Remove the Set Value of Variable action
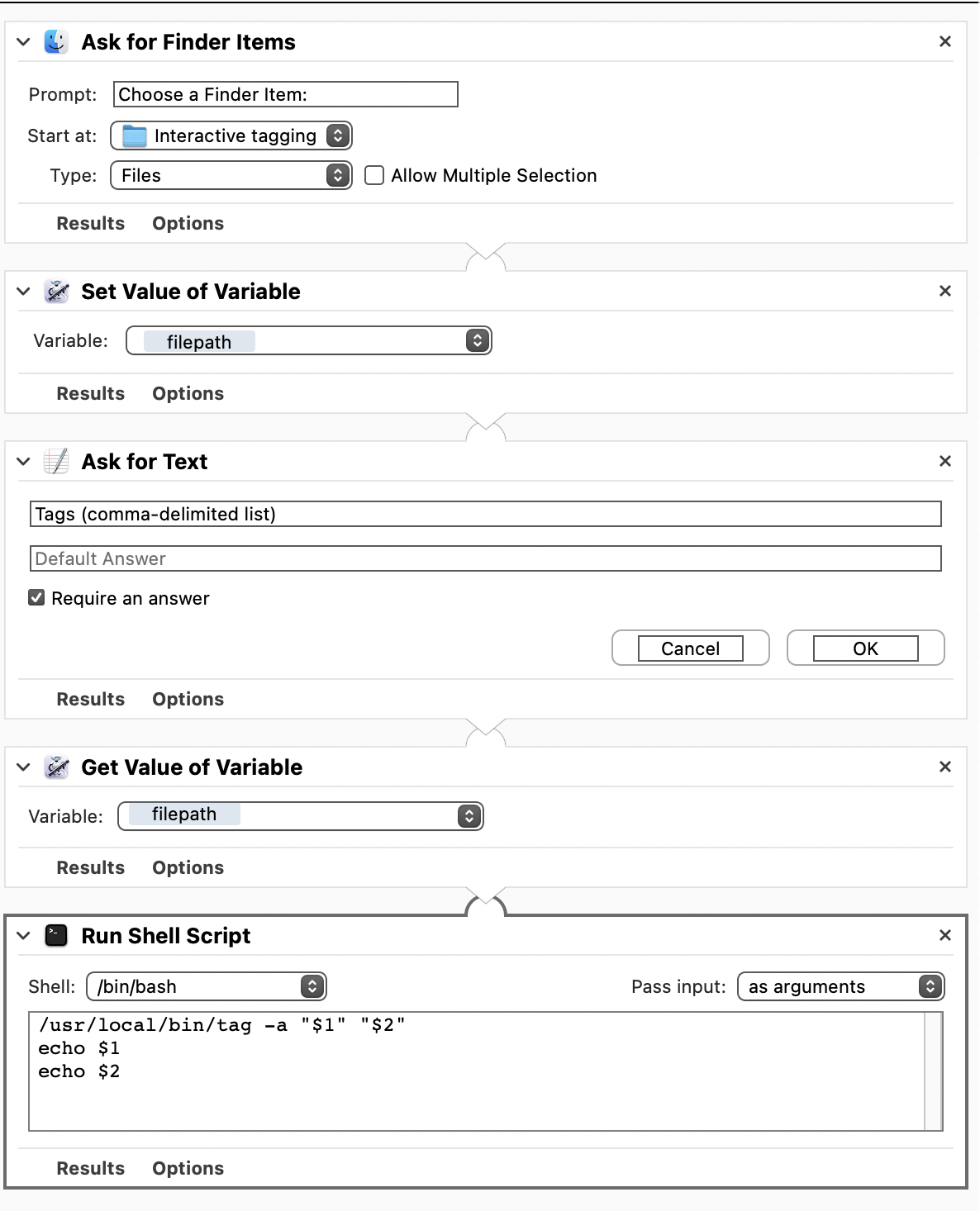980x1211 pixels. pyautogui.click(x=945, y=291)
